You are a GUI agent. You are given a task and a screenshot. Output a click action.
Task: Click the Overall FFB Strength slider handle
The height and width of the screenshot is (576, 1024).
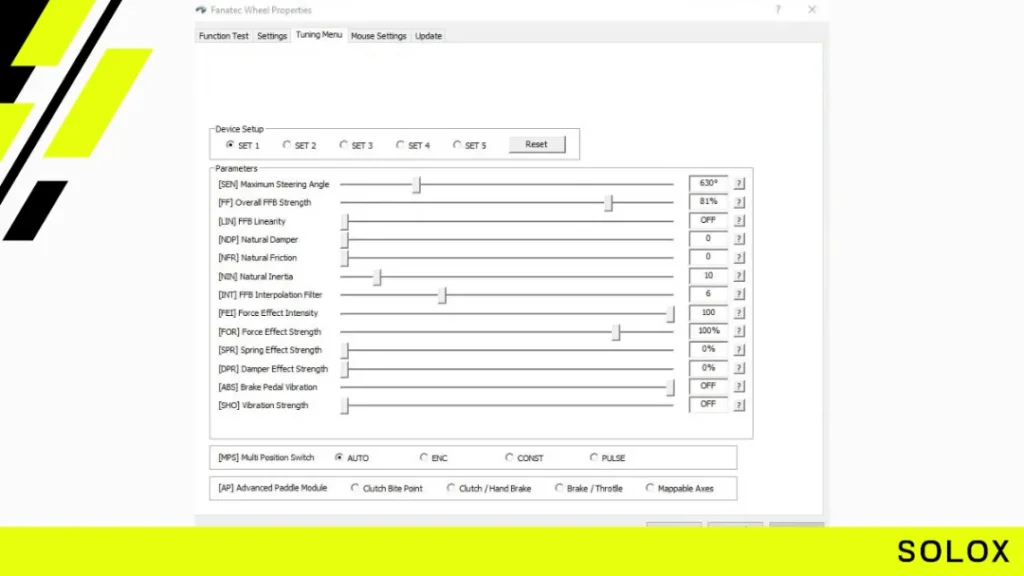click(609, 203)
